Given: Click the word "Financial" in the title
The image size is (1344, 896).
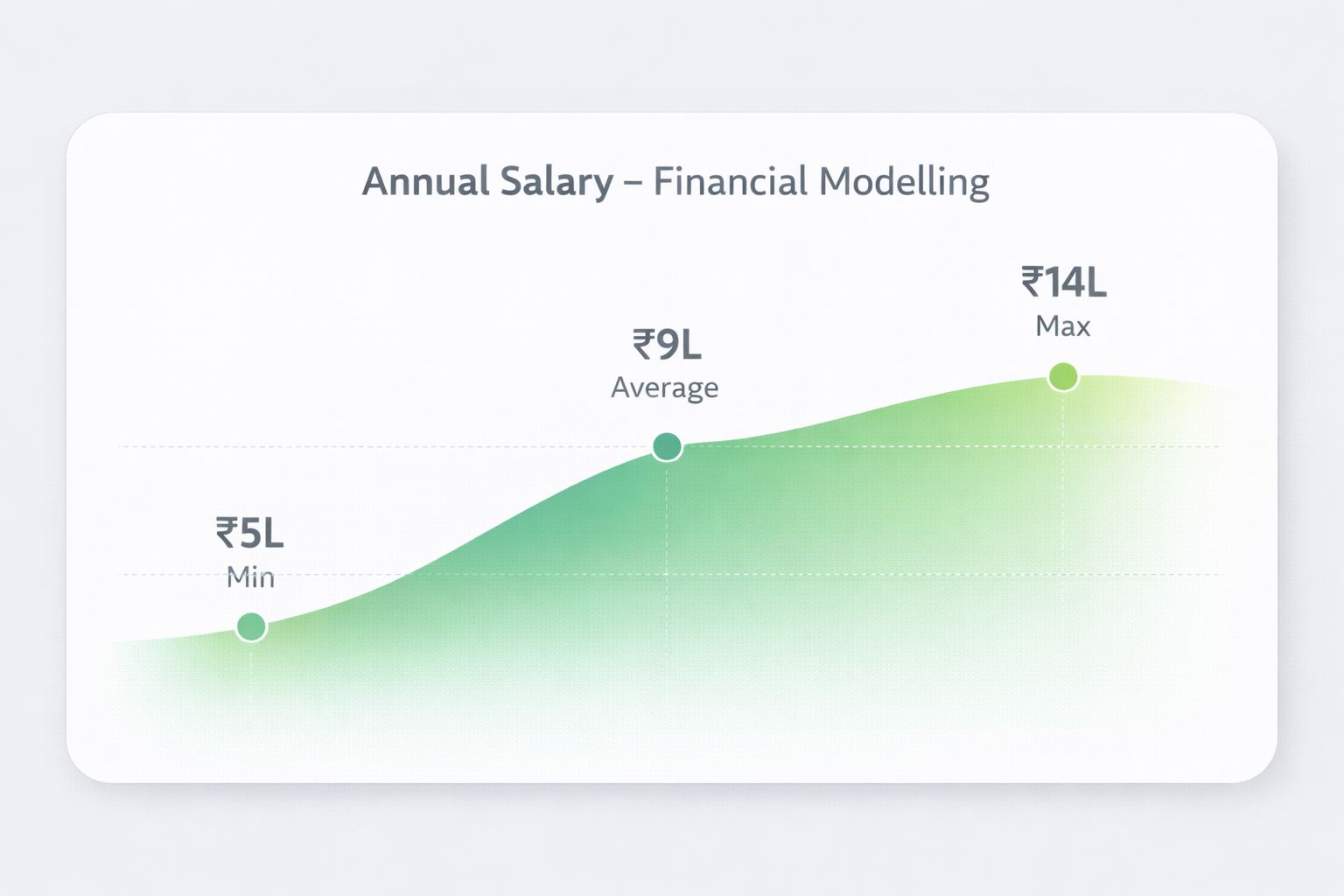Looking at the screenshot, I should pyautogui.click(x=730, y=182).
